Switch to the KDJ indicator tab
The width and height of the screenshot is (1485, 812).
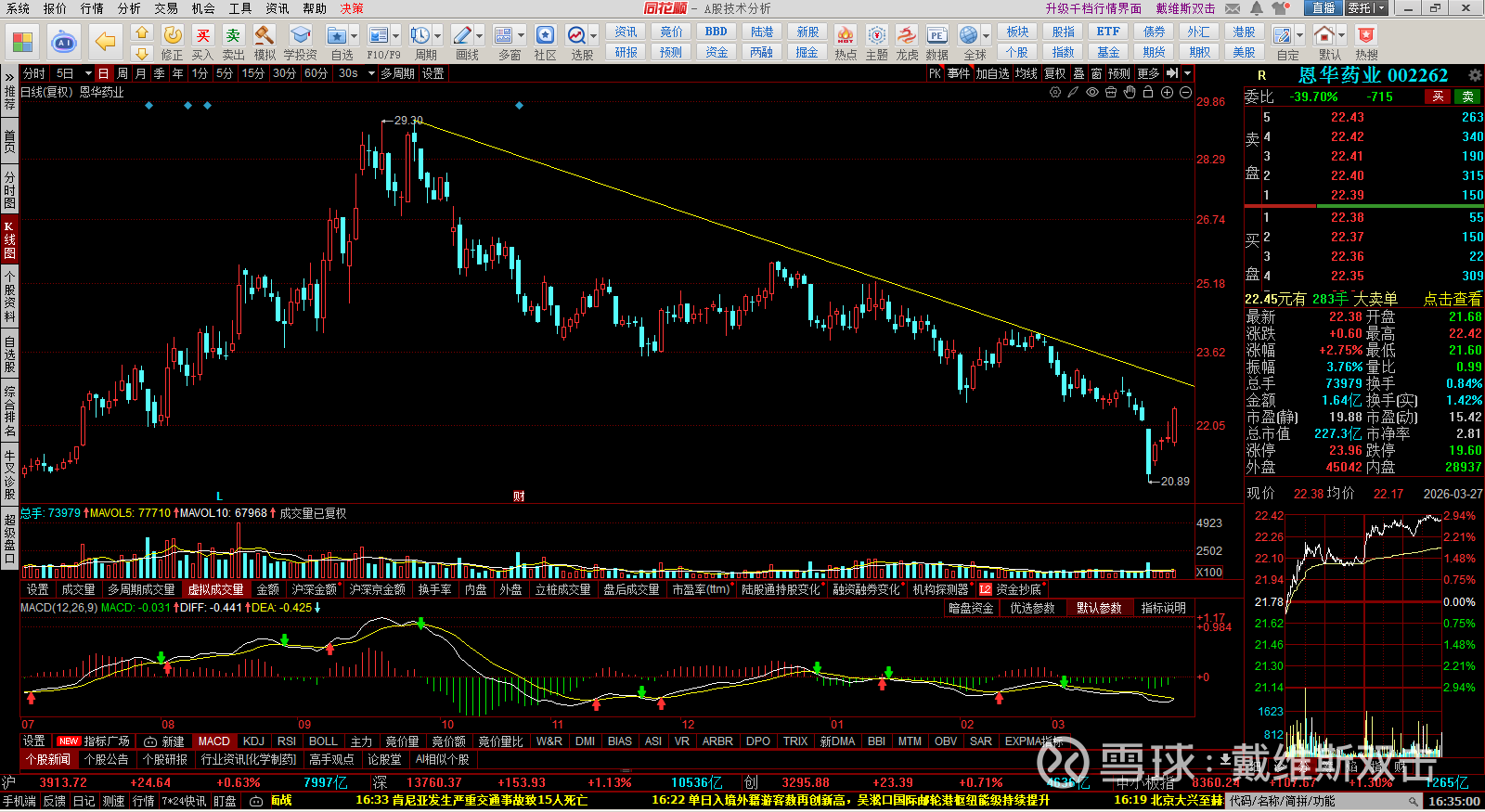253,741
